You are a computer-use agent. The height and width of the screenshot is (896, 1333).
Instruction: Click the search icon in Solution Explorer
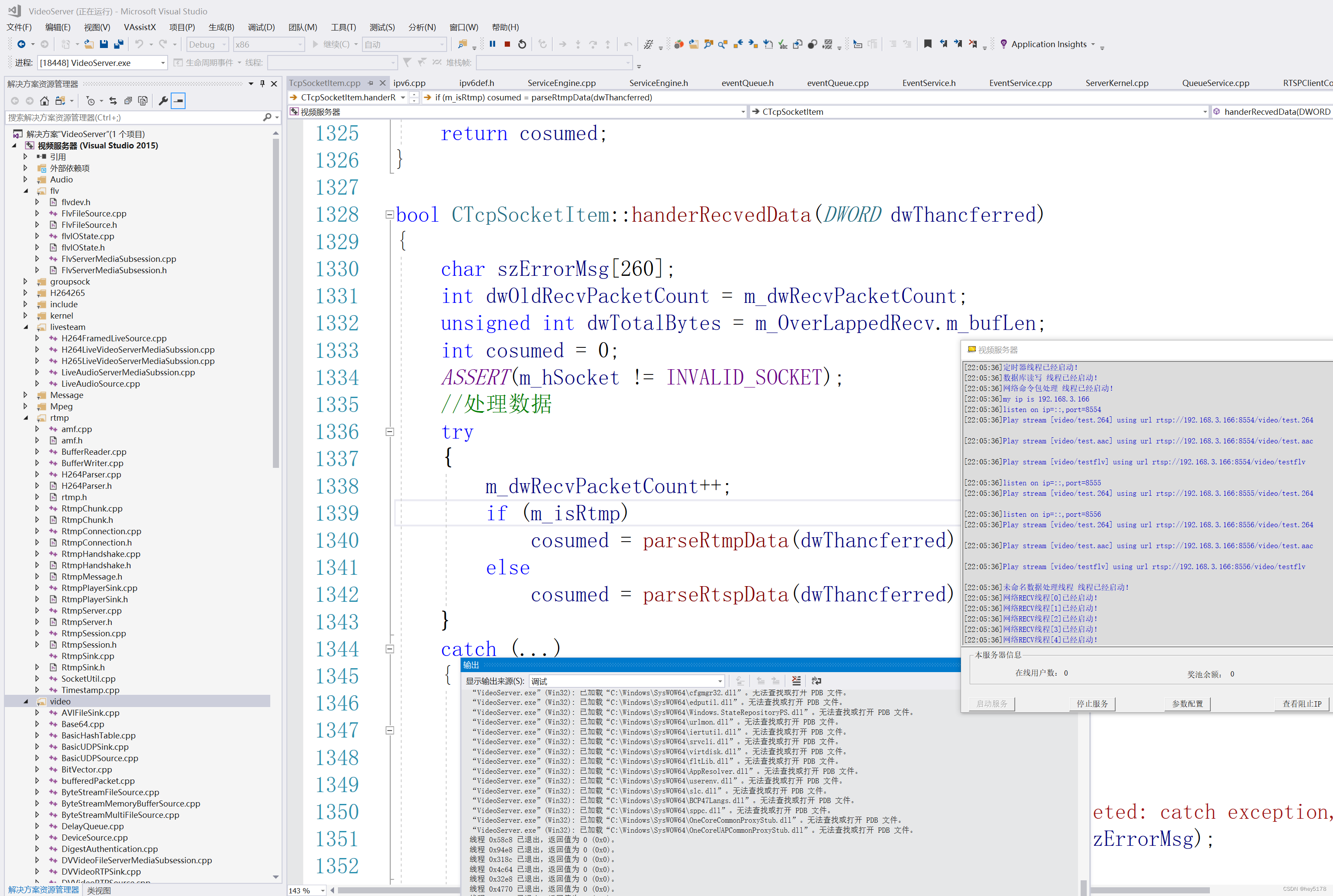pyautogui.click(x=267, y=117)
